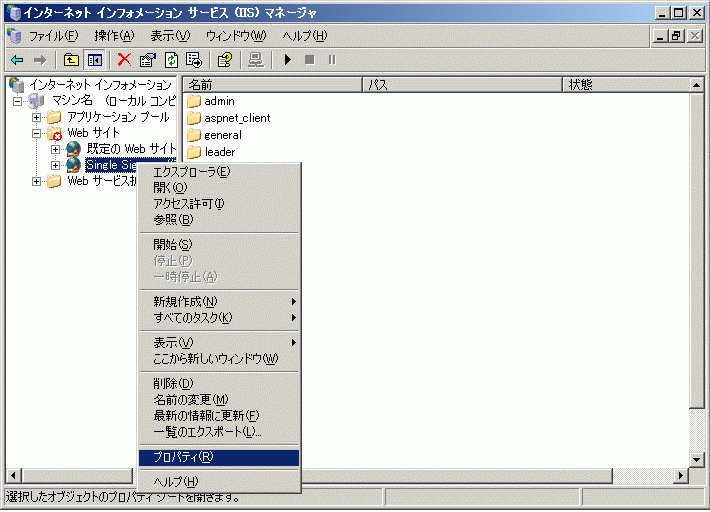The image size is (710, 512).
Task: Open the すべてのタスク(K) submenu
Action: point(219,318)
